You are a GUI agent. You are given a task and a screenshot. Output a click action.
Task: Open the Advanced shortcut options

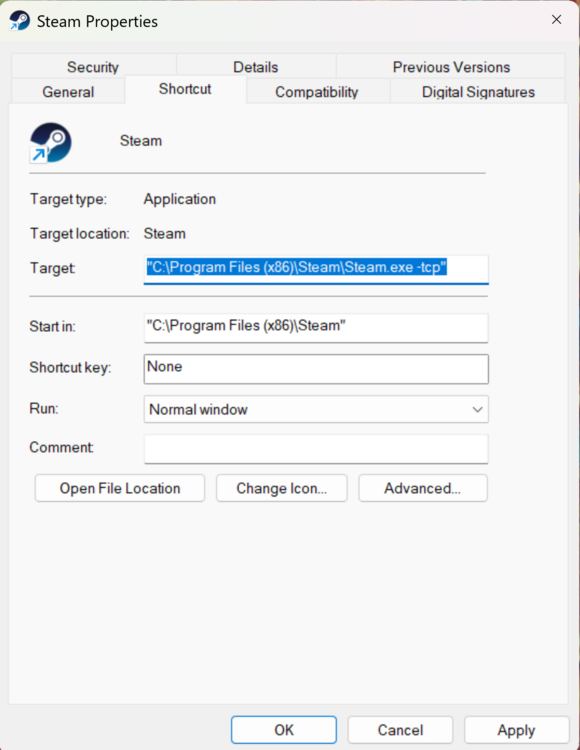click(x=423, y=488)
